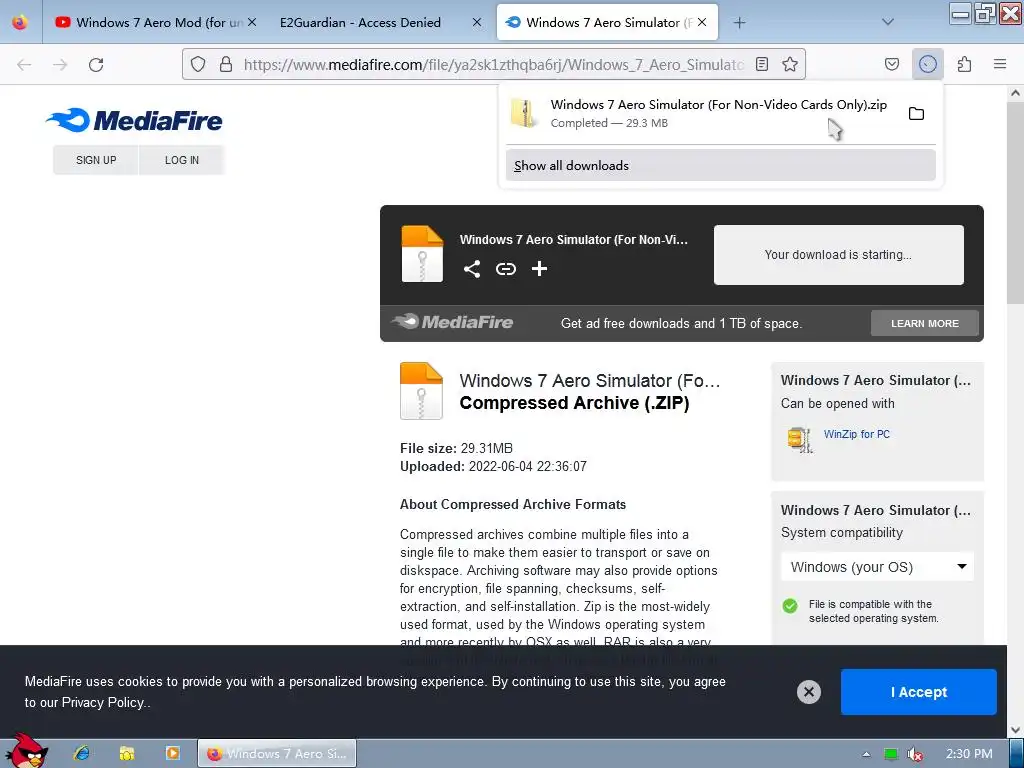
Task: Click the site padlock security icon
Action: click(226, 64)
